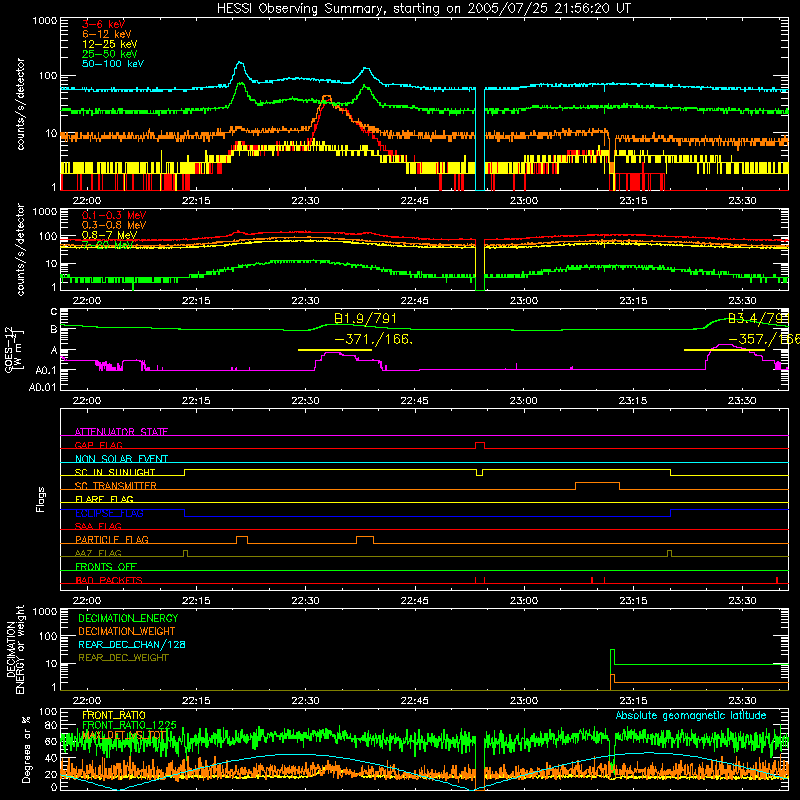Select the PARTICLE_FLAG label
The image size is (800, 800).
112,539
